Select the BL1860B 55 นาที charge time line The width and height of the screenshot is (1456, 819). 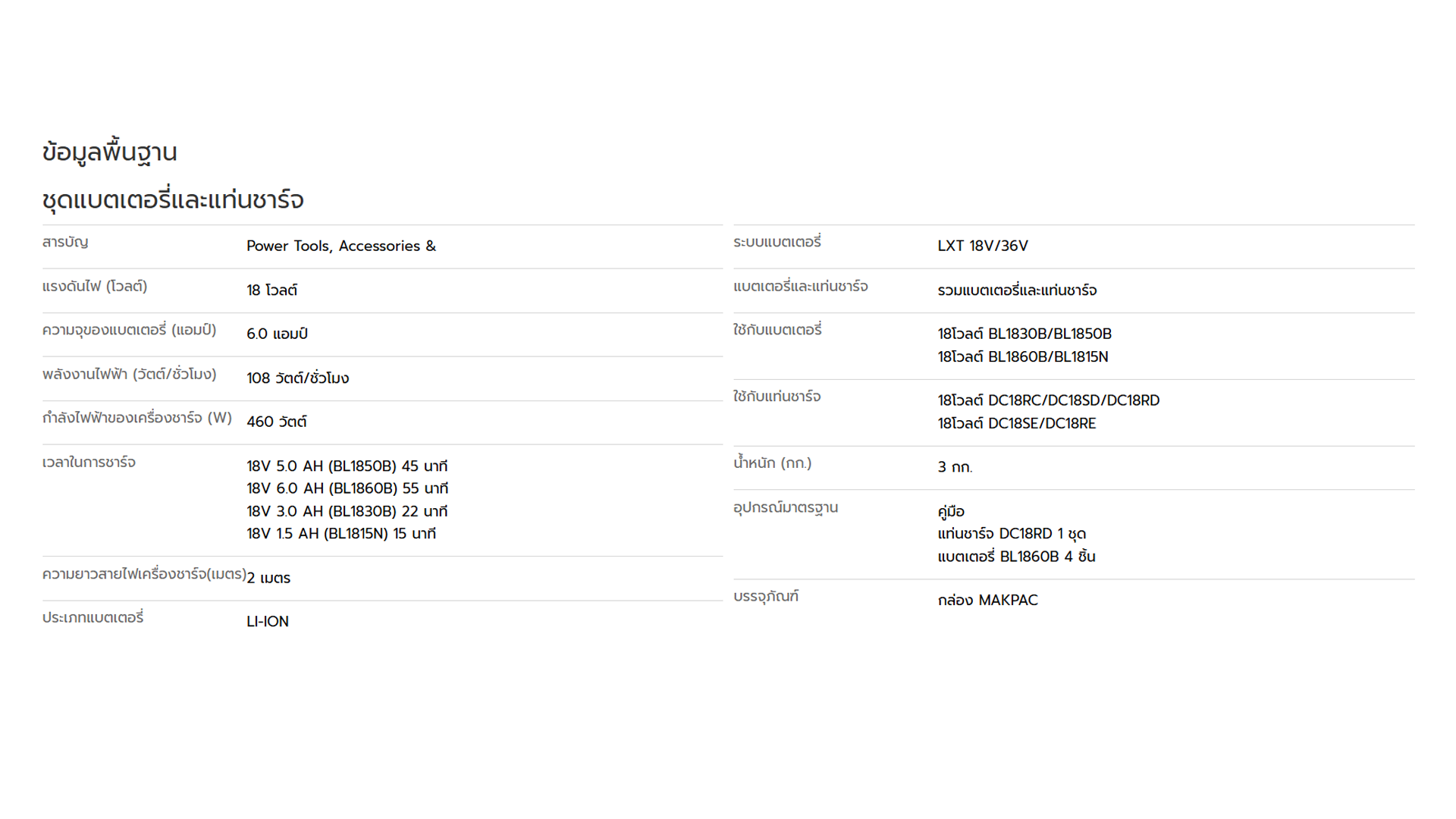pos(347,488)
